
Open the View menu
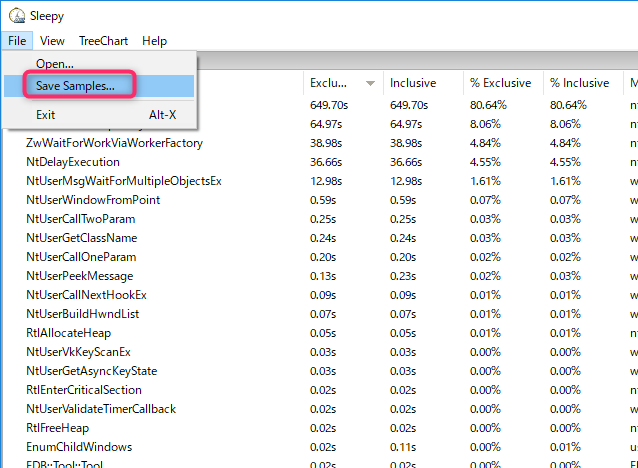(x=52, y=41)
